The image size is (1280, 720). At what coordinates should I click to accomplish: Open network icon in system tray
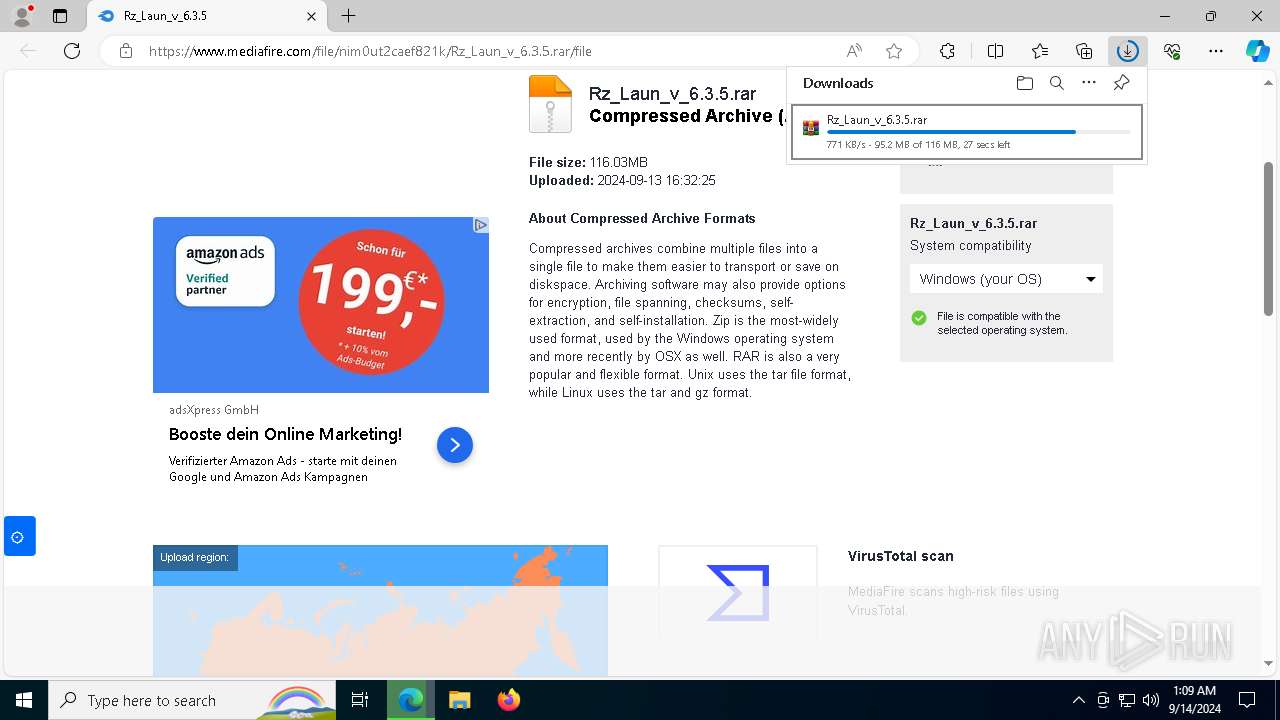1127,700
